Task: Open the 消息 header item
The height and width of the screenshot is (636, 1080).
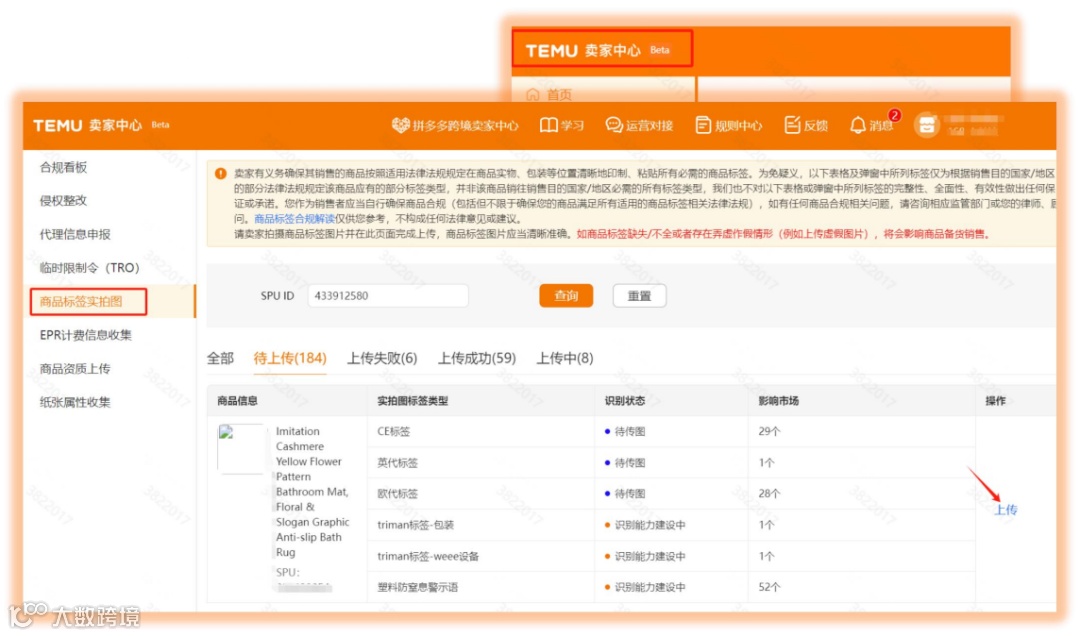Action: tap(872, 125)
